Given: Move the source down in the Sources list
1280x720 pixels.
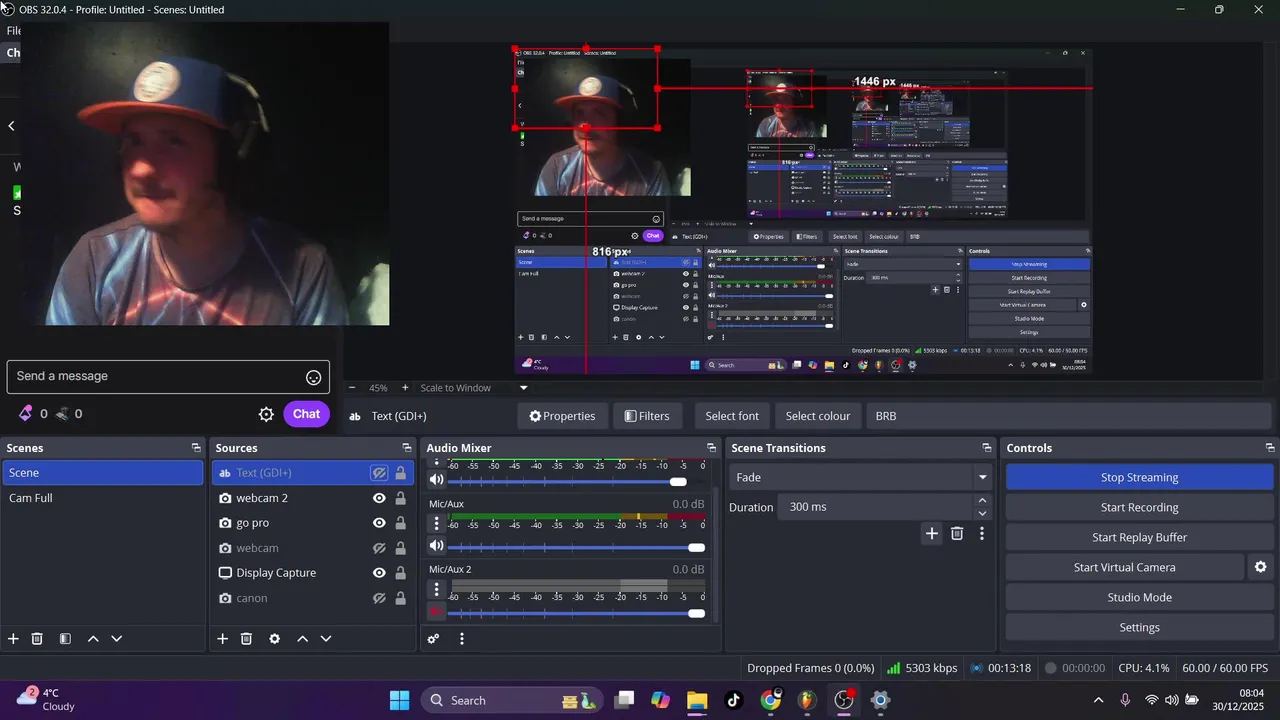Looking at the screenshot, I should click(326, 638).
